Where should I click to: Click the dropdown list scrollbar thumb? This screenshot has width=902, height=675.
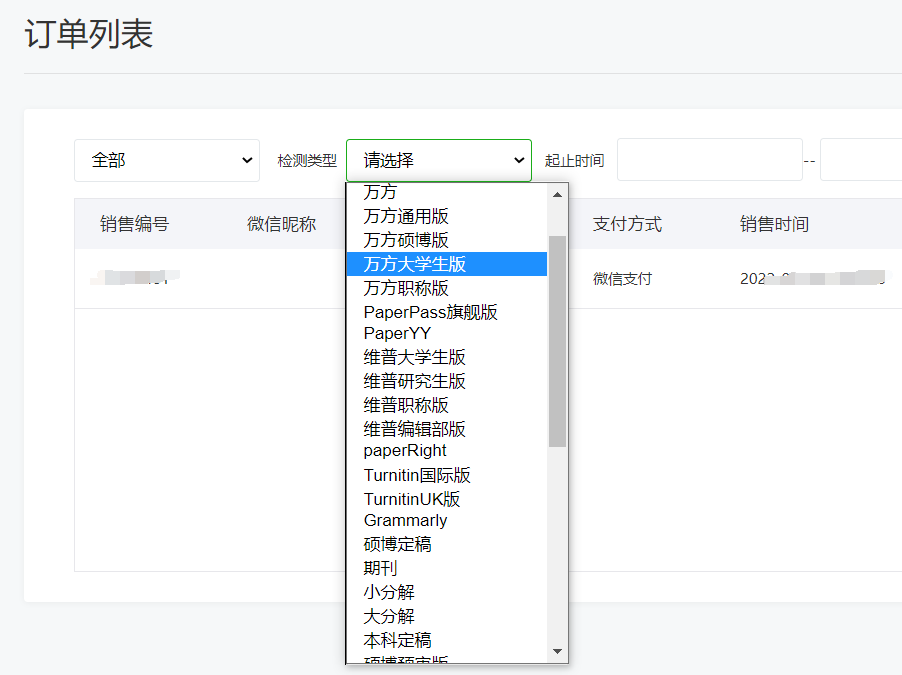pos(557,341)
